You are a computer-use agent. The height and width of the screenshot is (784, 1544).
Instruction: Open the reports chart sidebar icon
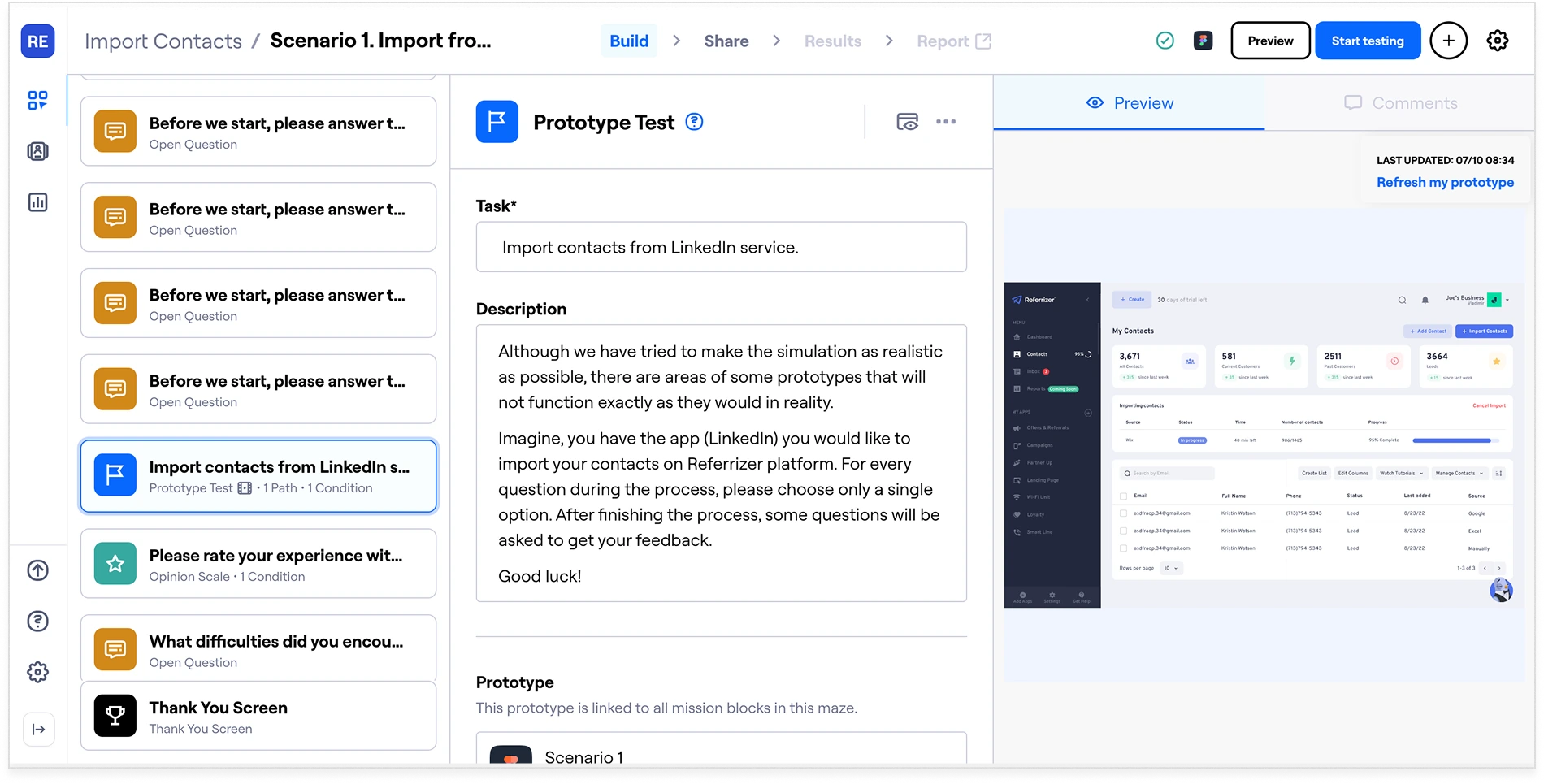click(37, 202)
